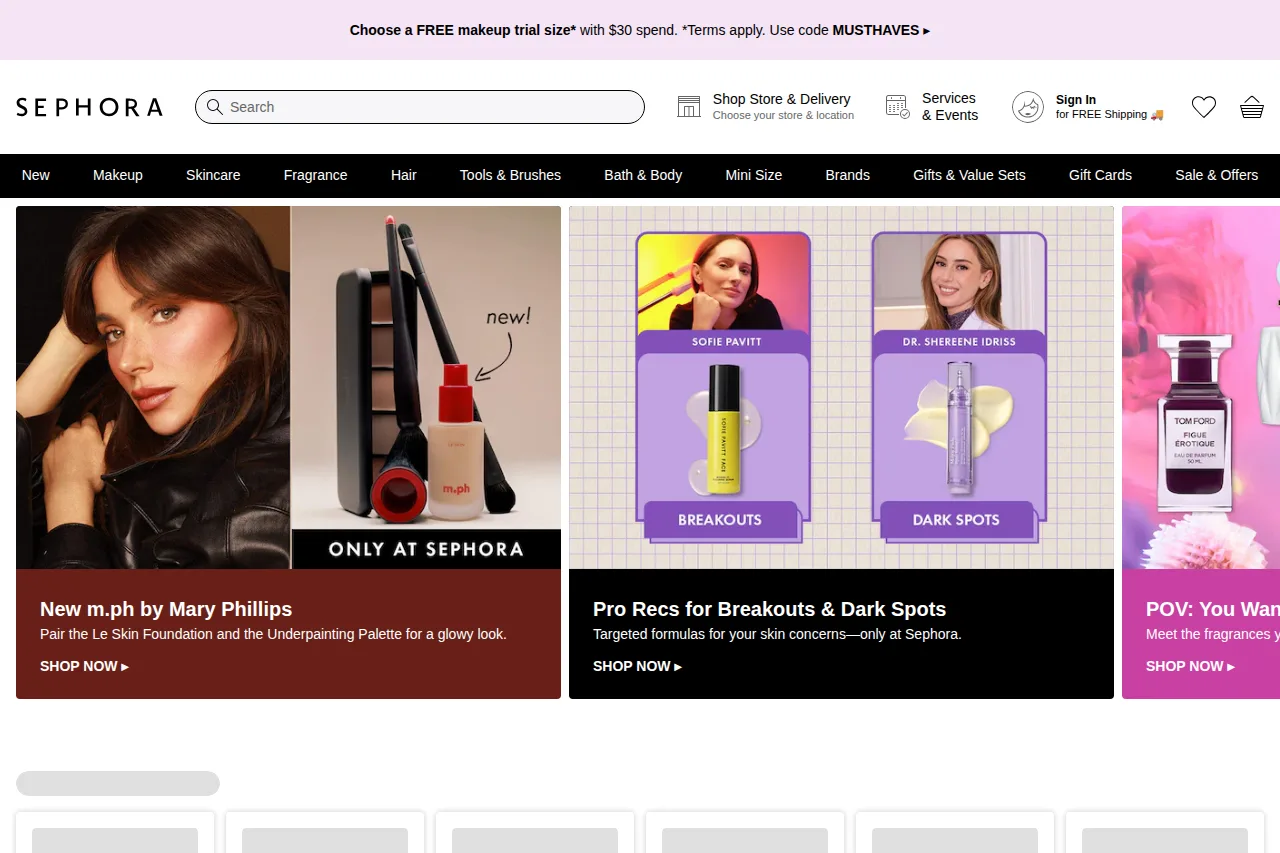Open Services & Events via calendar icon
Image resolution: width=1280 pixels, height=853 pixels.
(896, 105)
